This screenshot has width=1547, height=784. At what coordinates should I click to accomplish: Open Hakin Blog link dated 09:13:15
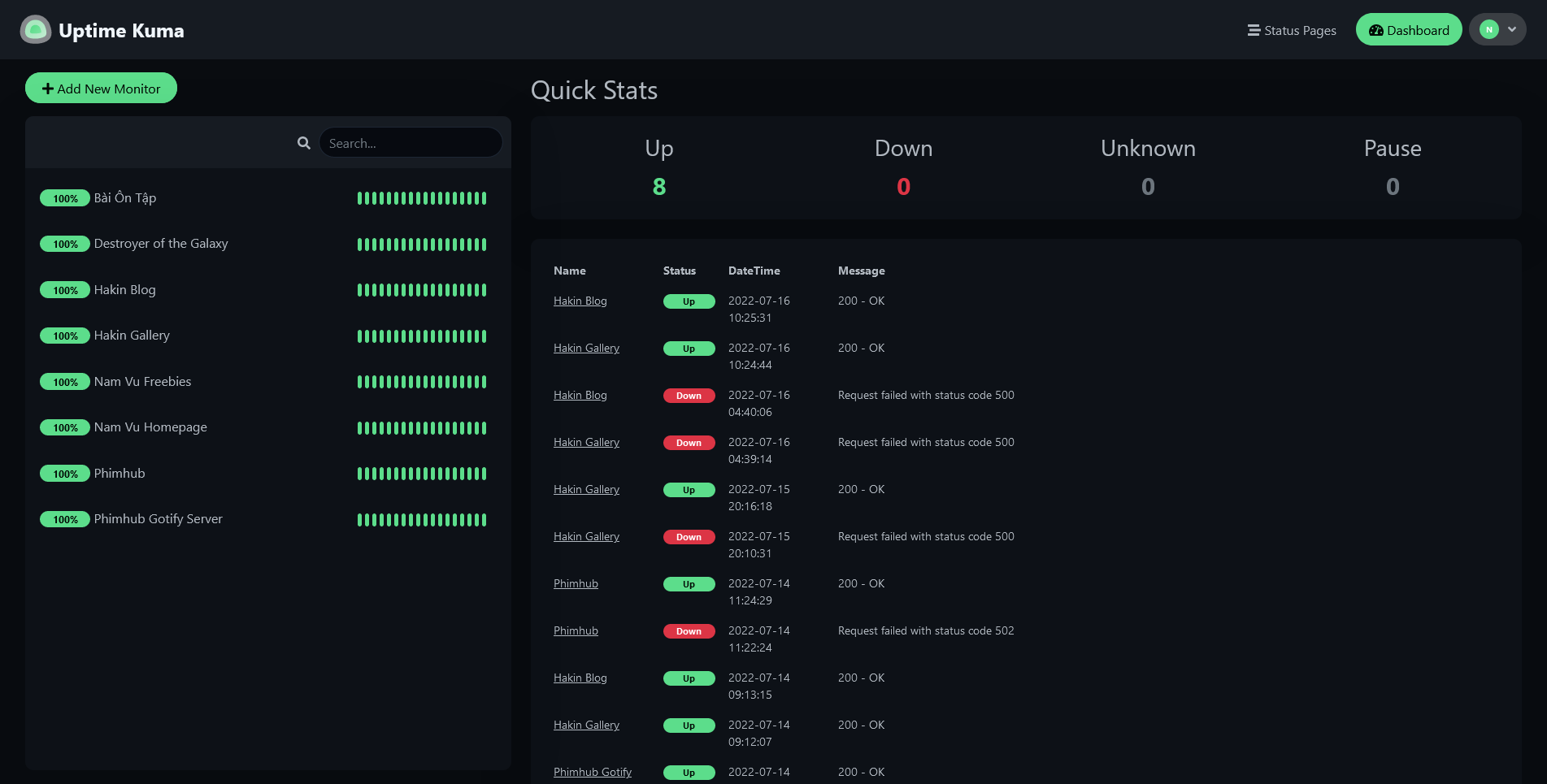tap(580, 678)
